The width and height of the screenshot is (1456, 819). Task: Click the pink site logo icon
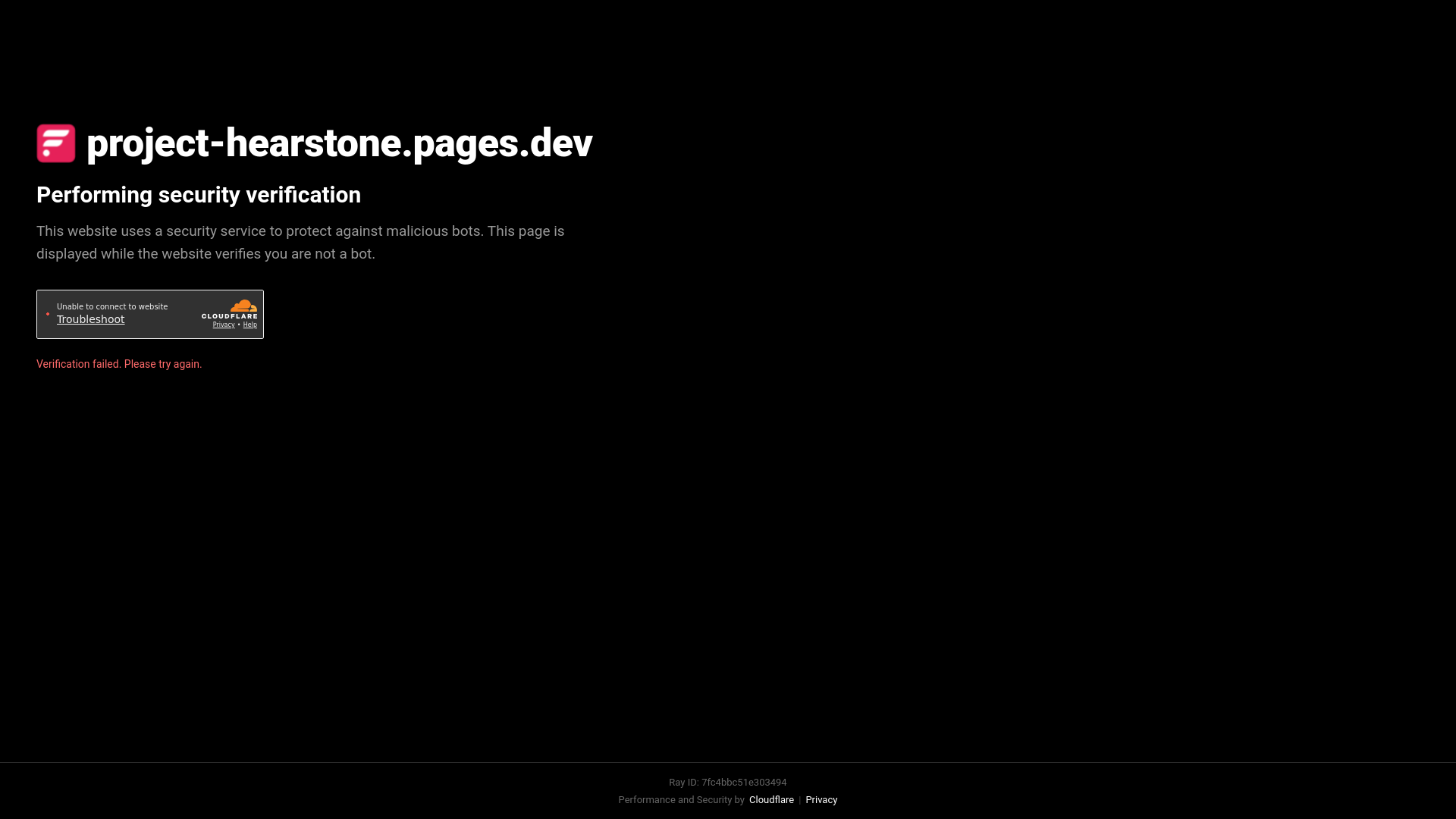56,143
